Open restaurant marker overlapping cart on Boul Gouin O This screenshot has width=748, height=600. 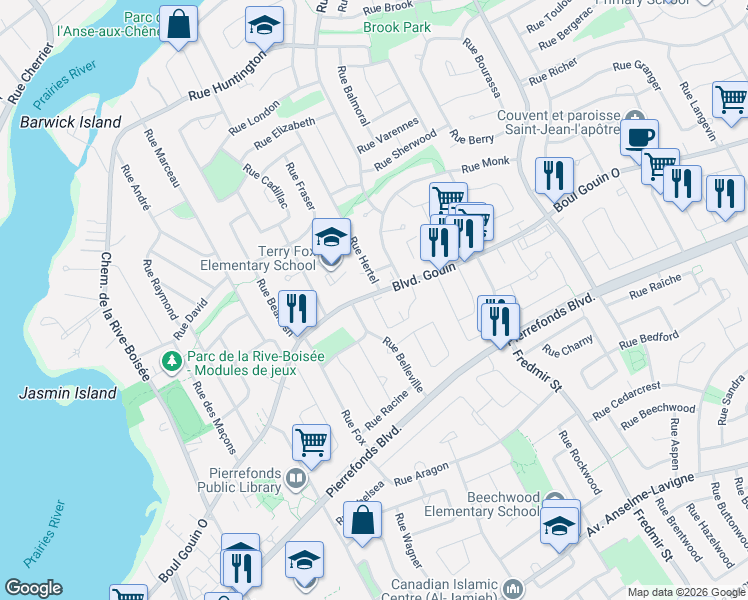point(682,184)
